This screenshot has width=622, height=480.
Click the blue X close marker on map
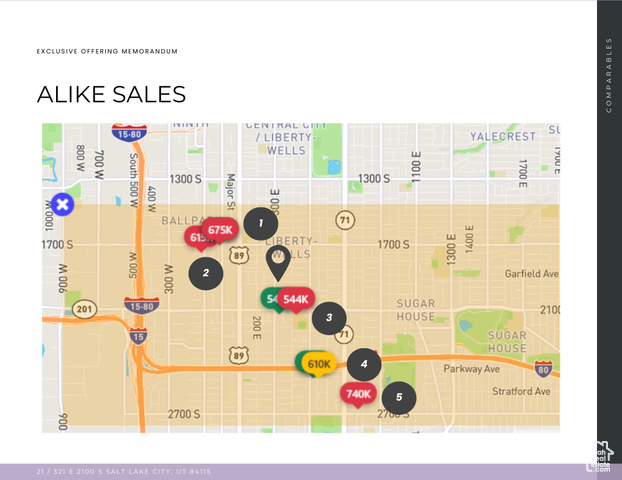pyautogui.click(x=62, y=205)
